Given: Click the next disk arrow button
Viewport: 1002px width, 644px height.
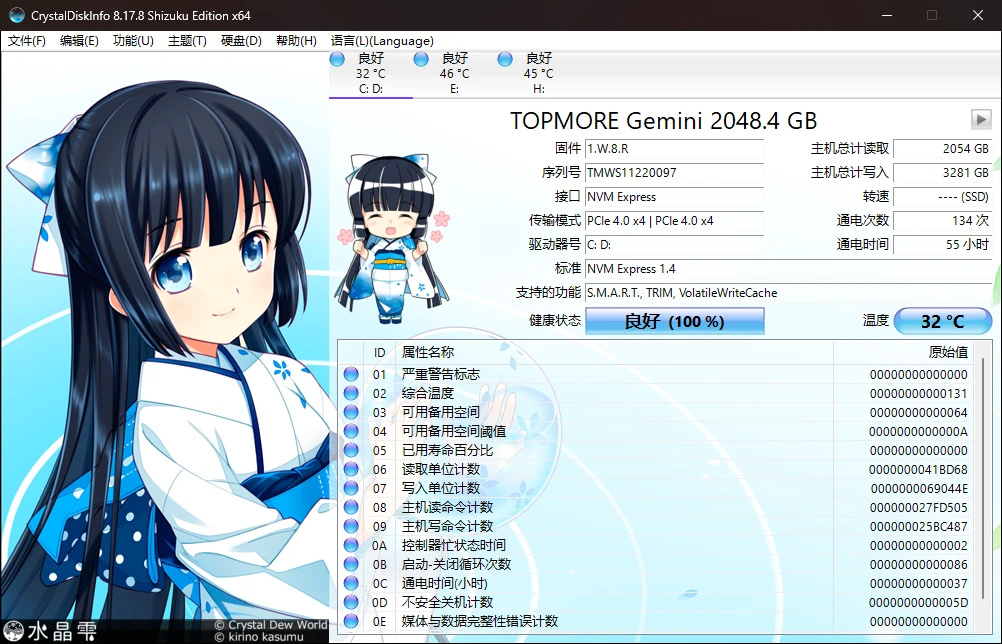Looking at the screenshot, I should point(980,119).
